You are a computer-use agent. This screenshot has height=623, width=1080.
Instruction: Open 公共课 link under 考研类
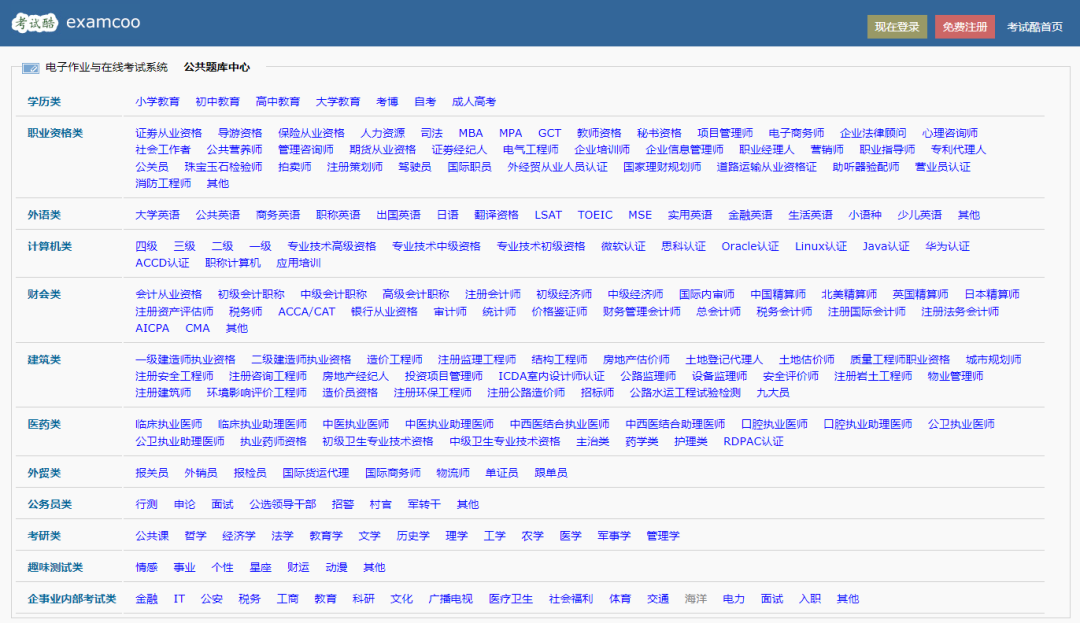click(x=152, y=536)
